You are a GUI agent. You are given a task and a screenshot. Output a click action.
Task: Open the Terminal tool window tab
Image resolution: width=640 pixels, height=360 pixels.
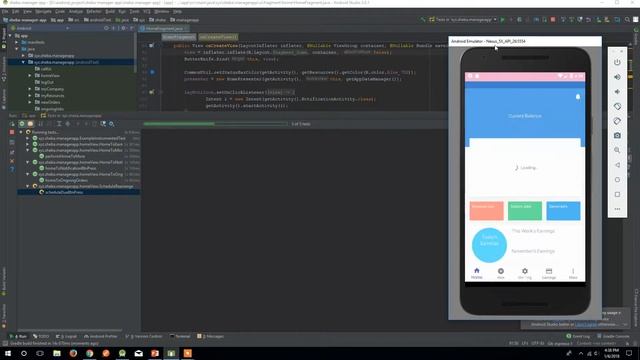tap(180, 336)
